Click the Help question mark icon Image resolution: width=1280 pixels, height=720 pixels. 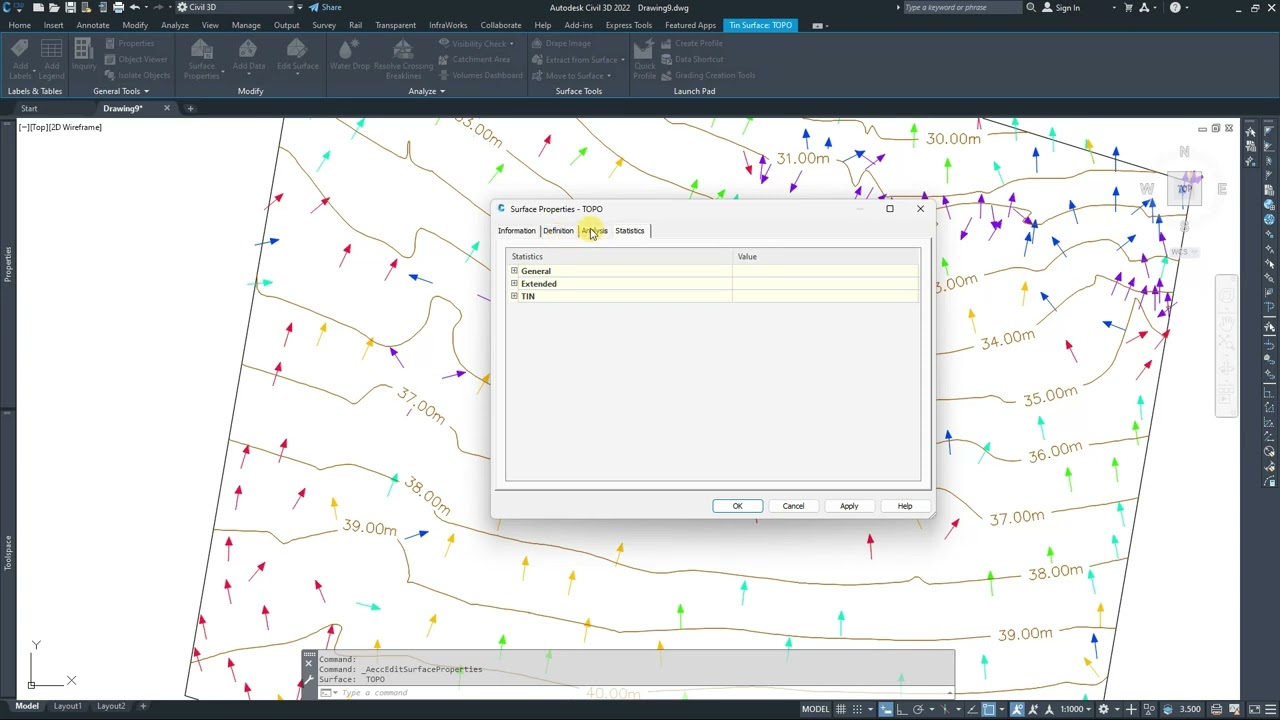tap(1175, 7)
